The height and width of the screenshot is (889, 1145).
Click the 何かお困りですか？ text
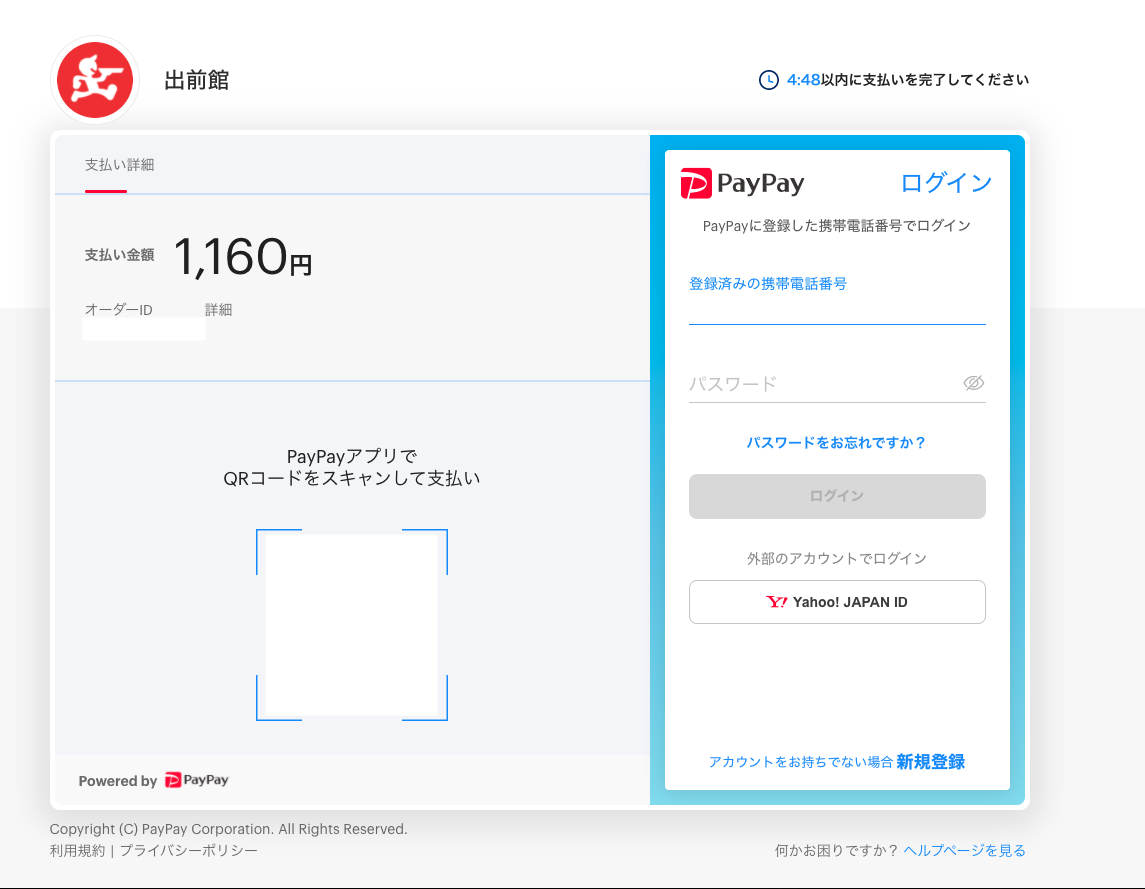[836, 850]
